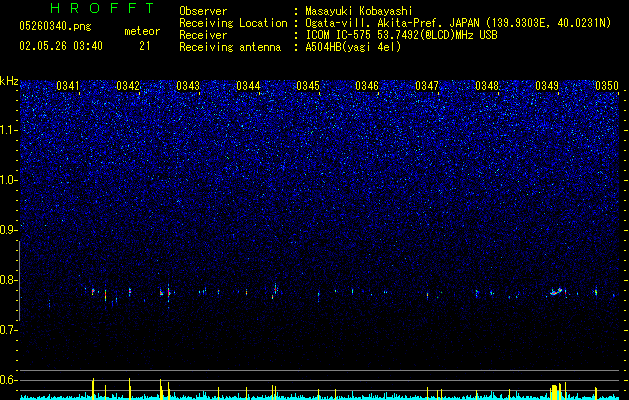Select the Ogata-vill. Akita-Pref. JAPAN location text

pos(458,23)
